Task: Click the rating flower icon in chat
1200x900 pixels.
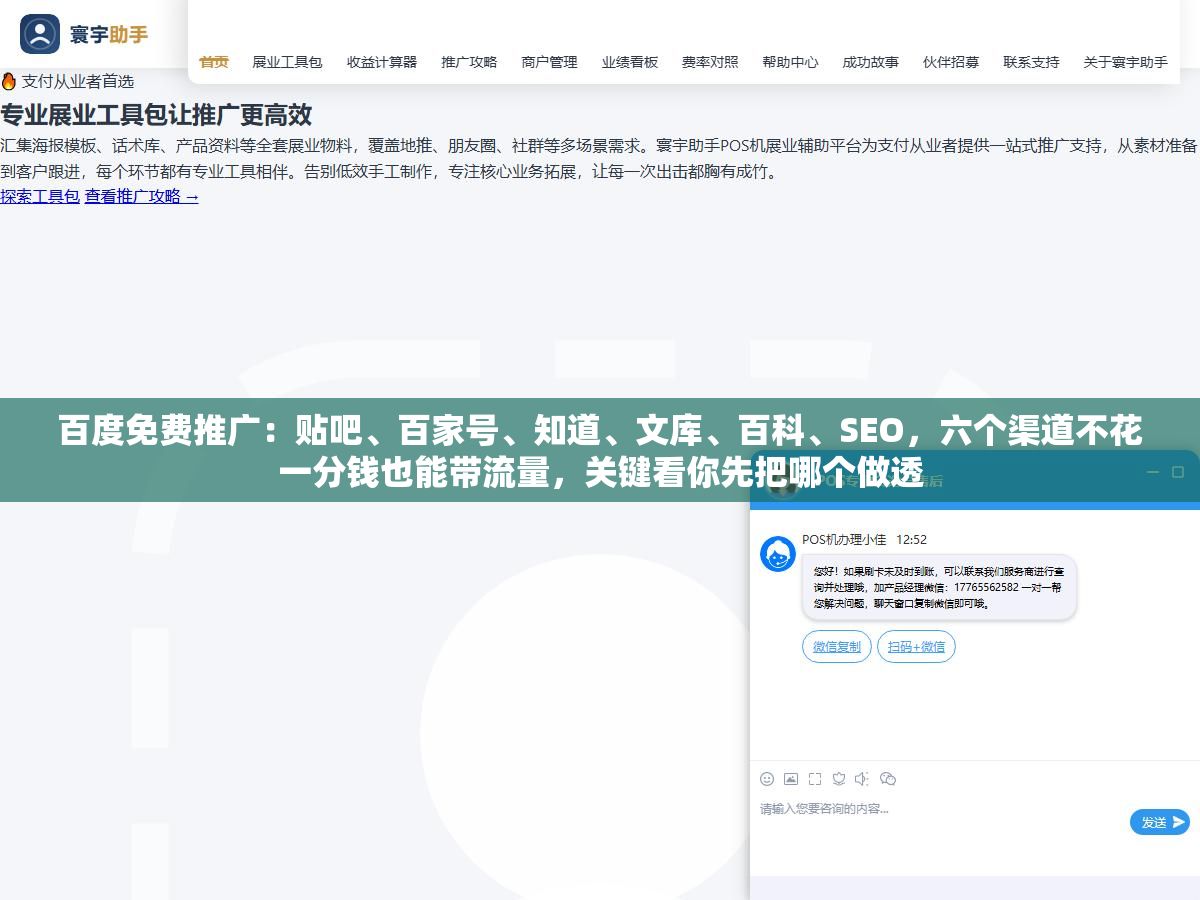Action: point(839,779)
